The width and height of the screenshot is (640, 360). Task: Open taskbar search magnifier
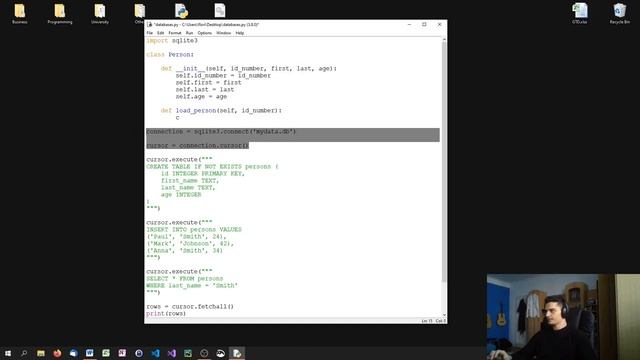pyautogui.click(x=24, y=353)
